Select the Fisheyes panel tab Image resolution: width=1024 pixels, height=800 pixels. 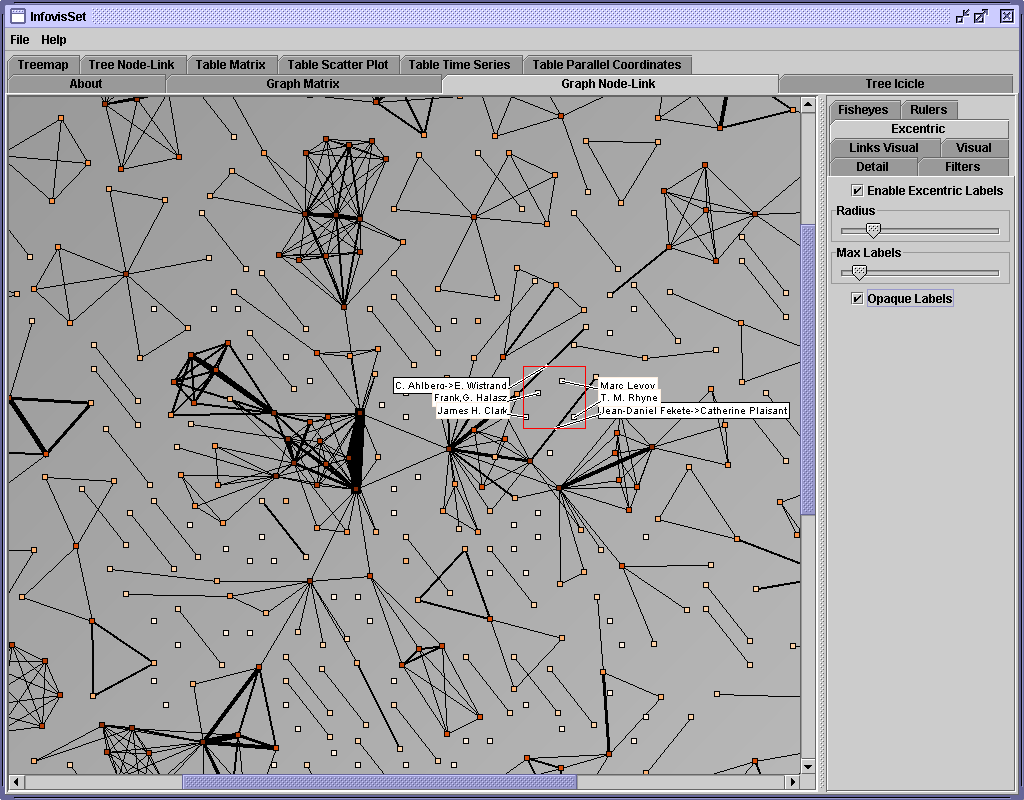863,110
